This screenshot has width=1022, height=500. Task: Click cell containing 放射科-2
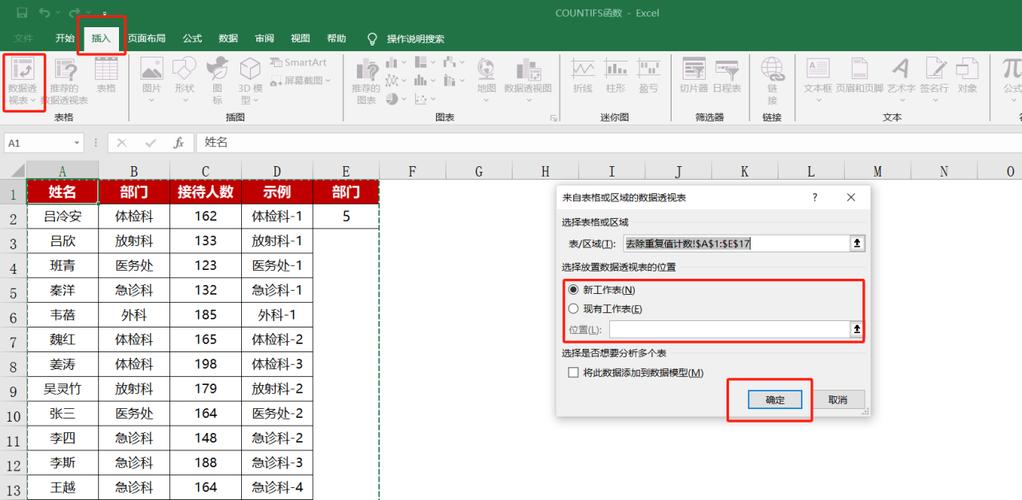pos(277,389)
